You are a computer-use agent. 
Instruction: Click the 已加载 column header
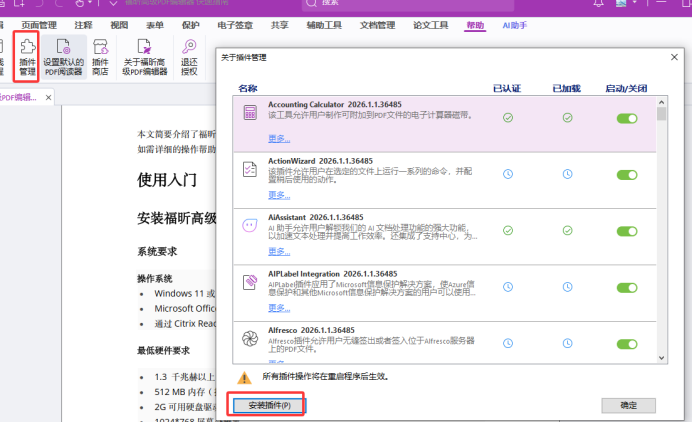coord(567,88)
